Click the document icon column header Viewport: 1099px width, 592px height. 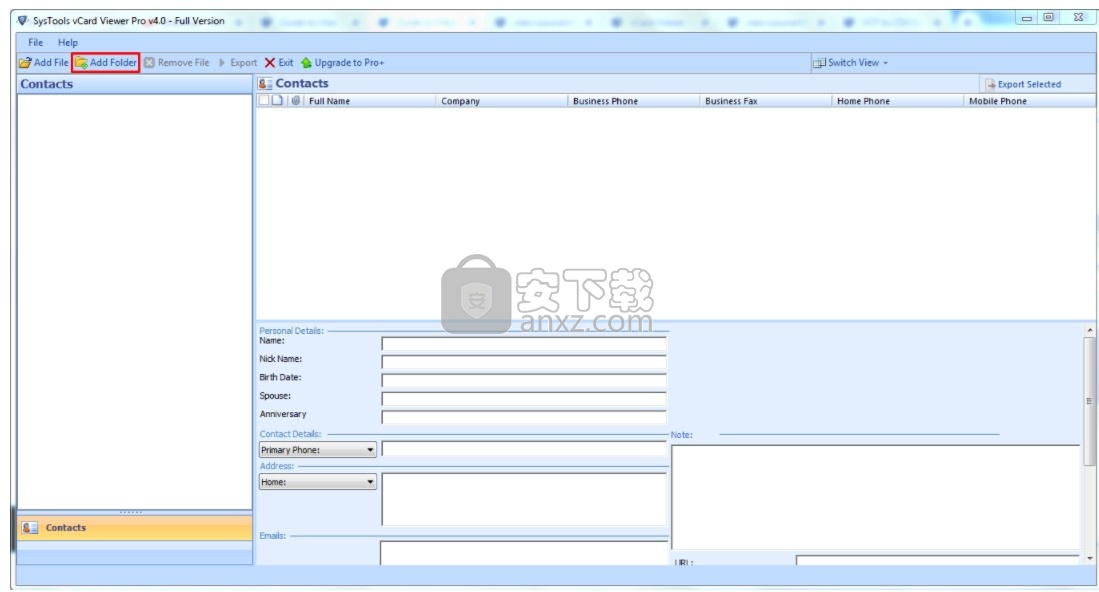point(278,100)
